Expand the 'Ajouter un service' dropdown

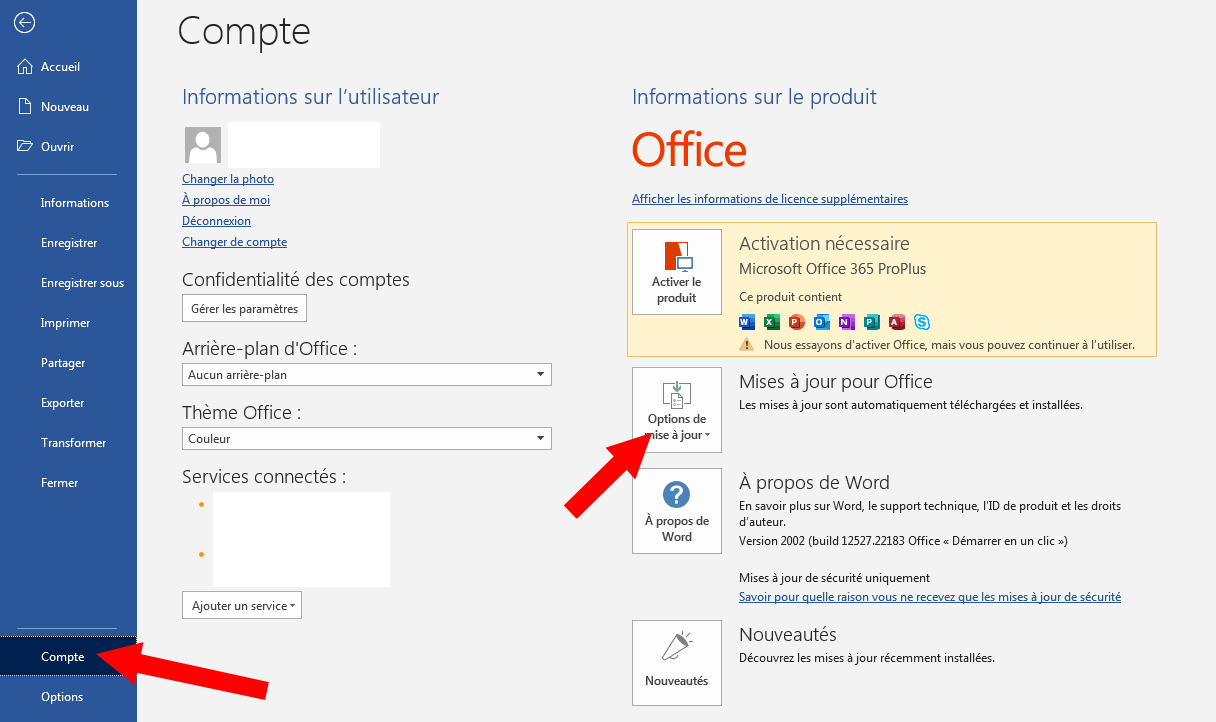tap(241, 605)
